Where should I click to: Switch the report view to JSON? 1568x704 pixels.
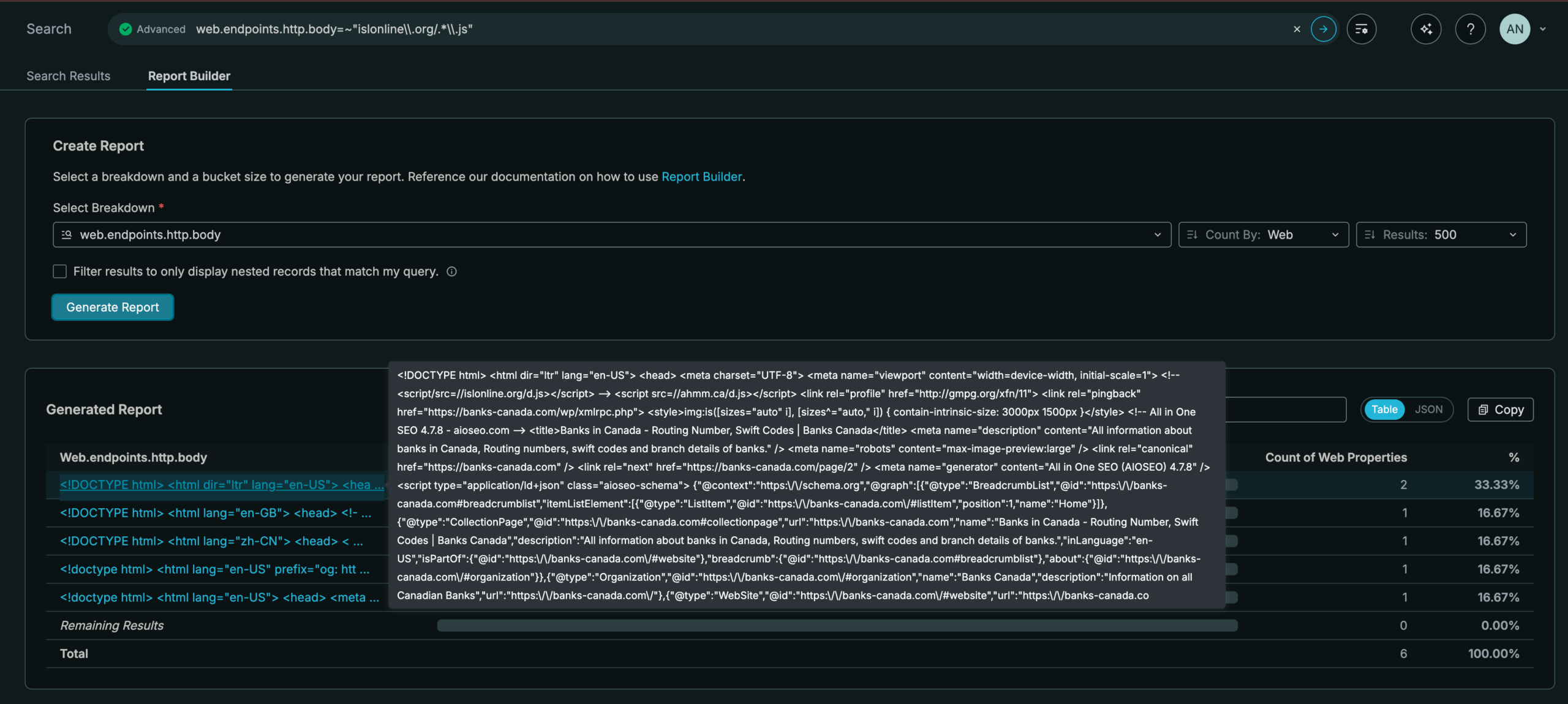pos(1430,410)
